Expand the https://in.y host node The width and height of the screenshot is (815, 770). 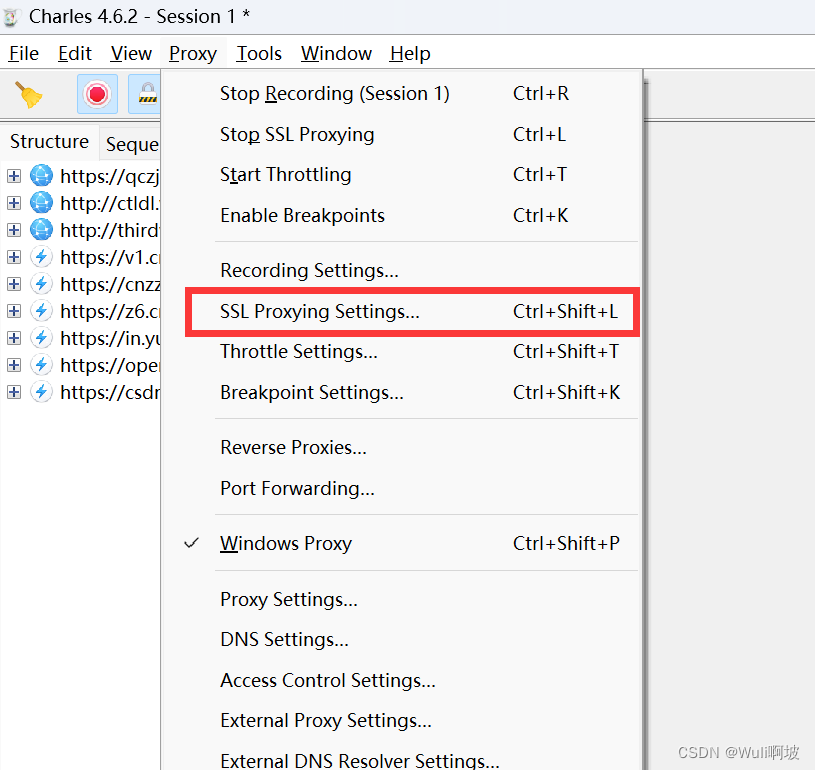pyautogui.click(x=14, y=338)
